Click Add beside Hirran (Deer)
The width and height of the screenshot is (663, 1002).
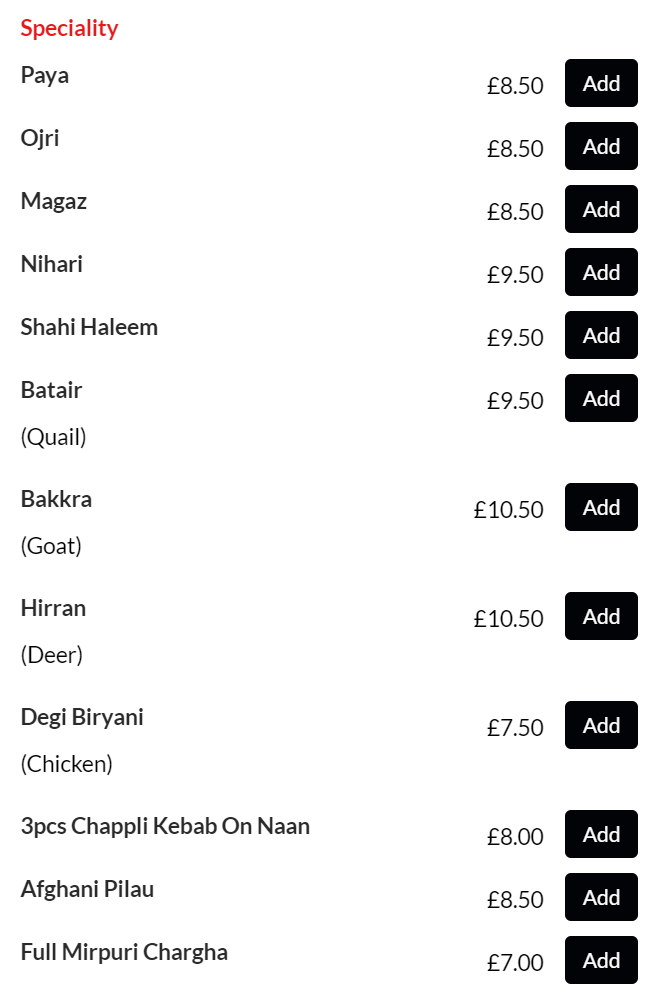pyautogui.click(x=601, y=616)
